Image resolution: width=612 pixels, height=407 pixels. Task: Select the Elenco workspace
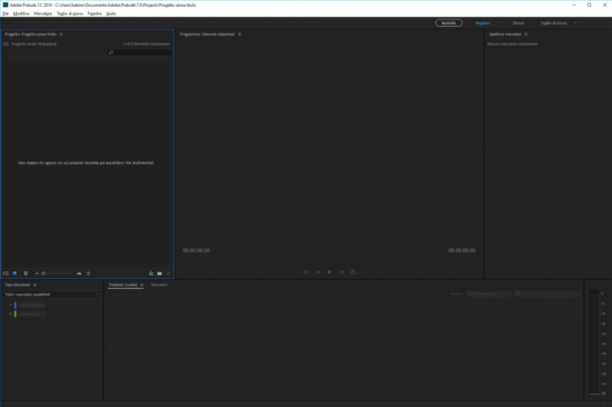click(518, 23)
